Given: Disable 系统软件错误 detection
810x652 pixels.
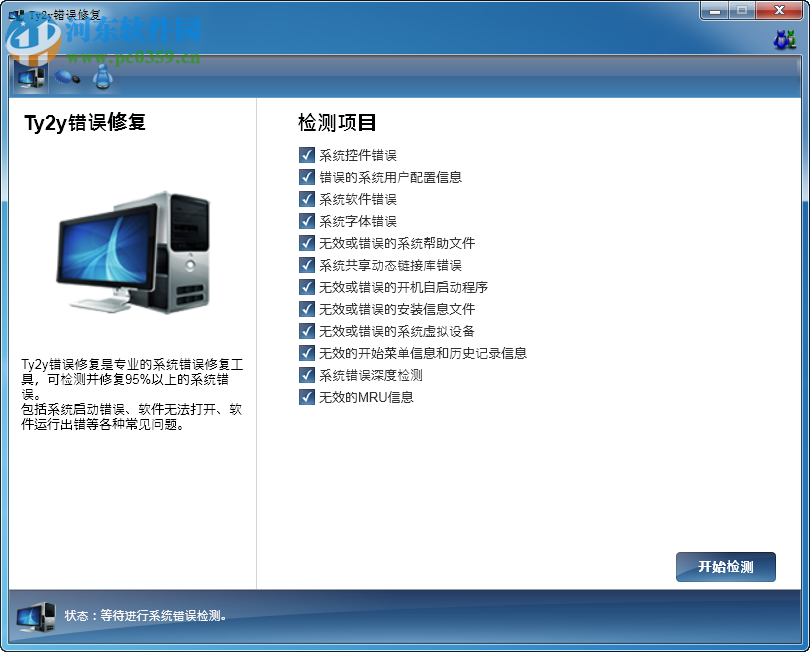Looking at the screenshot, I should point(306,199).
